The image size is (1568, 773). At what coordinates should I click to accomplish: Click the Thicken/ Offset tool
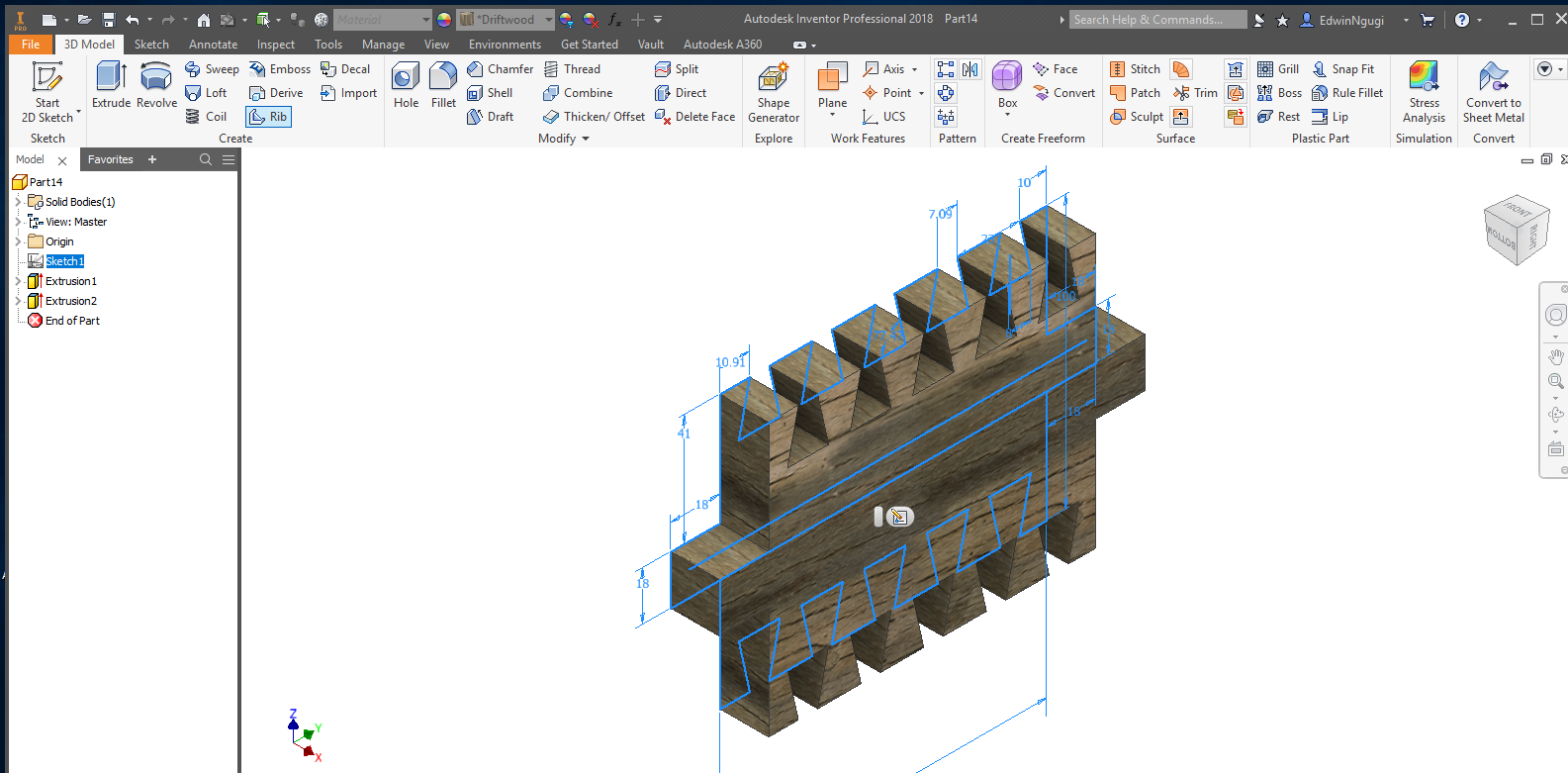[x=594, y=117]
